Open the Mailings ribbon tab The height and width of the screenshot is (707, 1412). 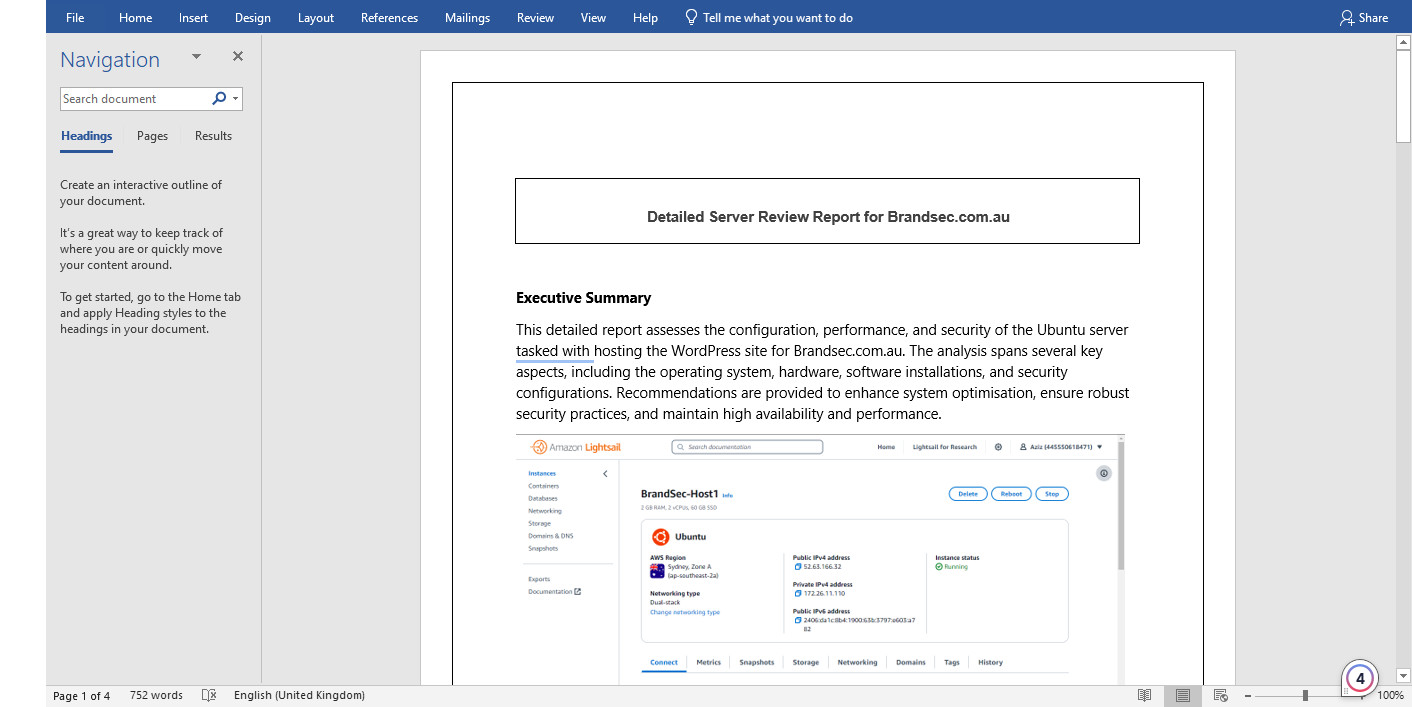point(467,17)
